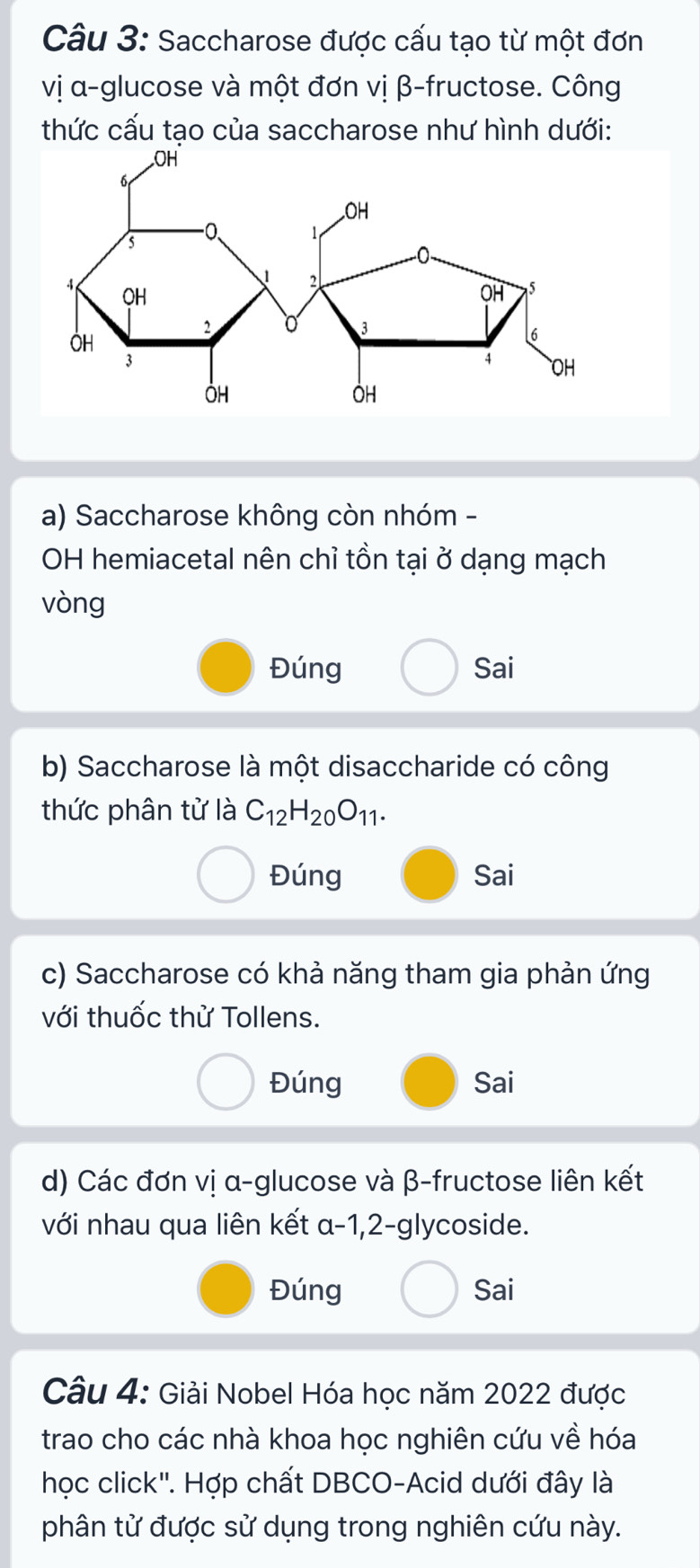The width and height of the screenshot is (700, 1568).
Task: Choose the Đúng radio circle for statement d
Action: 225,1289
